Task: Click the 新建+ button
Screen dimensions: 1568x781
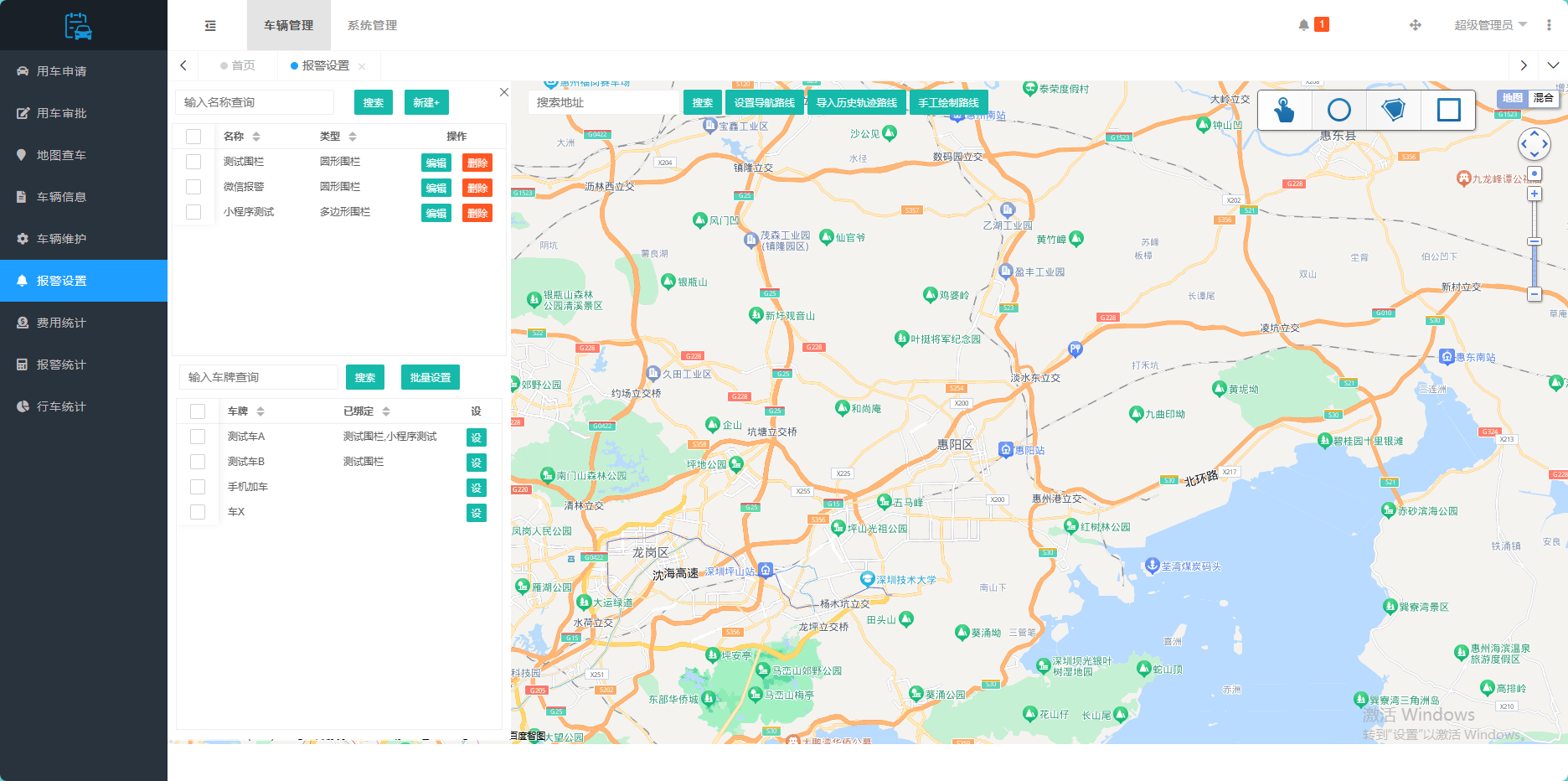Action: [426, 102]
